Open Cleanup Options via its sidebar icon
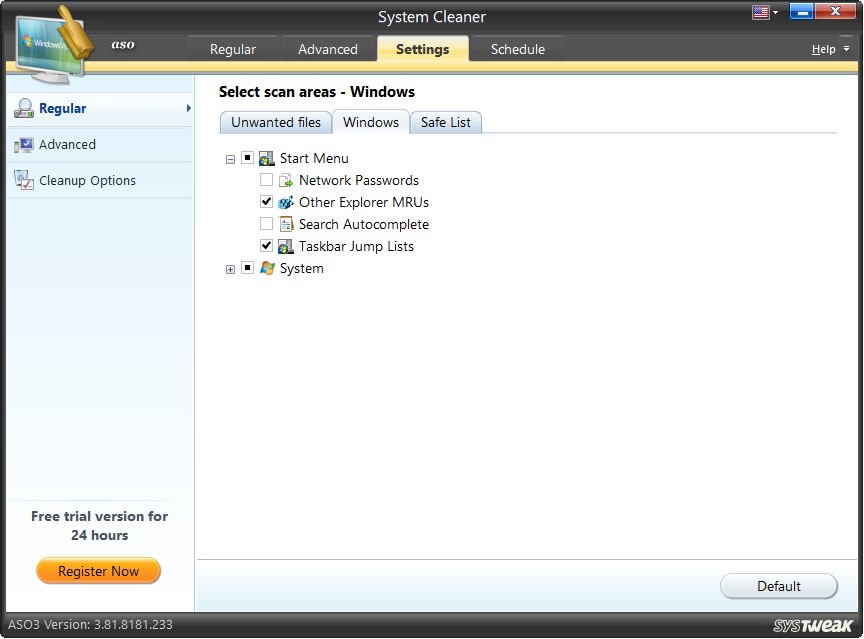864x639 pixels. (x=24, y=180)
